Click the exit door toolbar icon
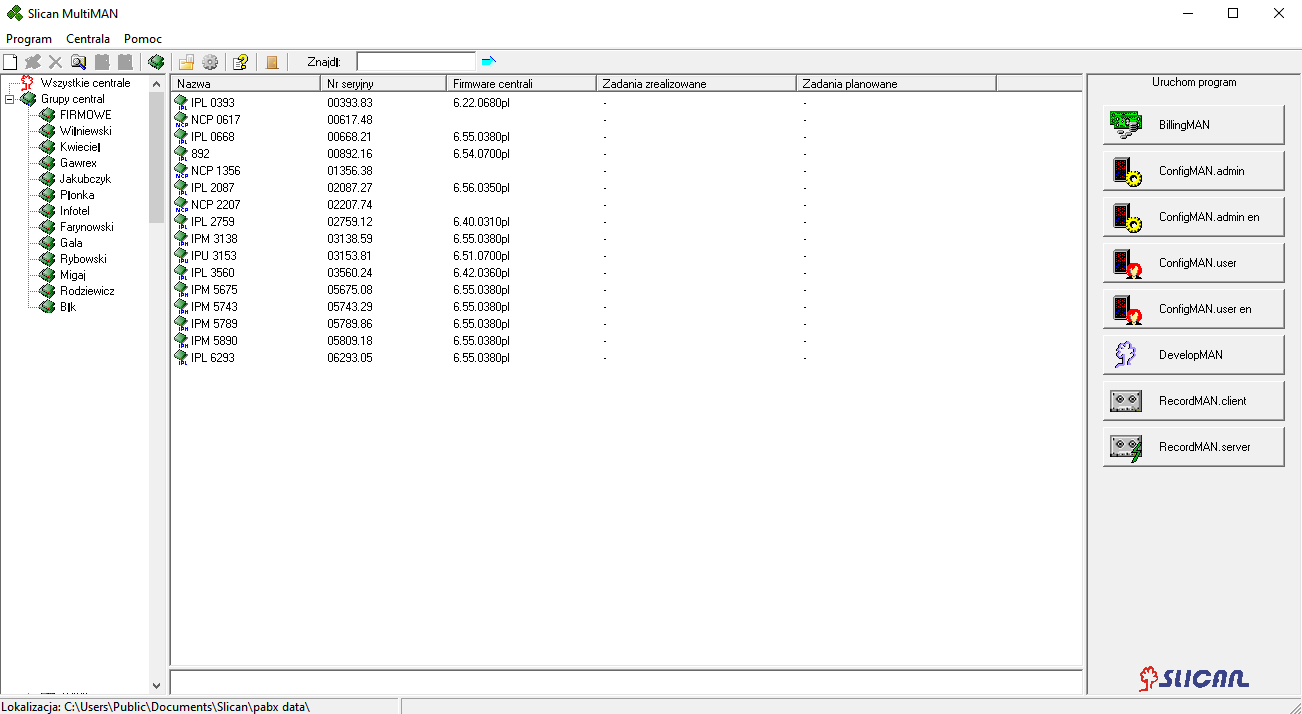The height and width of the screenshot is (714, 1302). click(272, 62)
